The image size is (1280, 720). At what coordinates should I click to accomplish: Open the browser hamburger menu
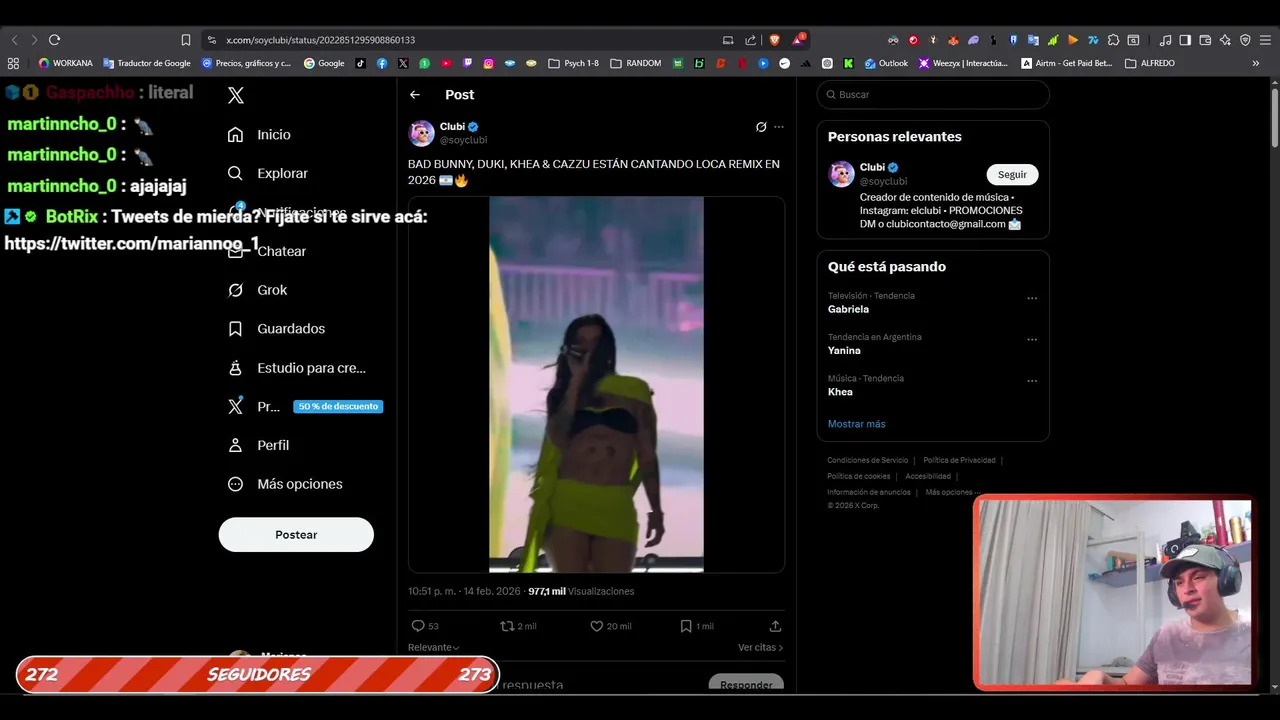tap(1264, 40)
